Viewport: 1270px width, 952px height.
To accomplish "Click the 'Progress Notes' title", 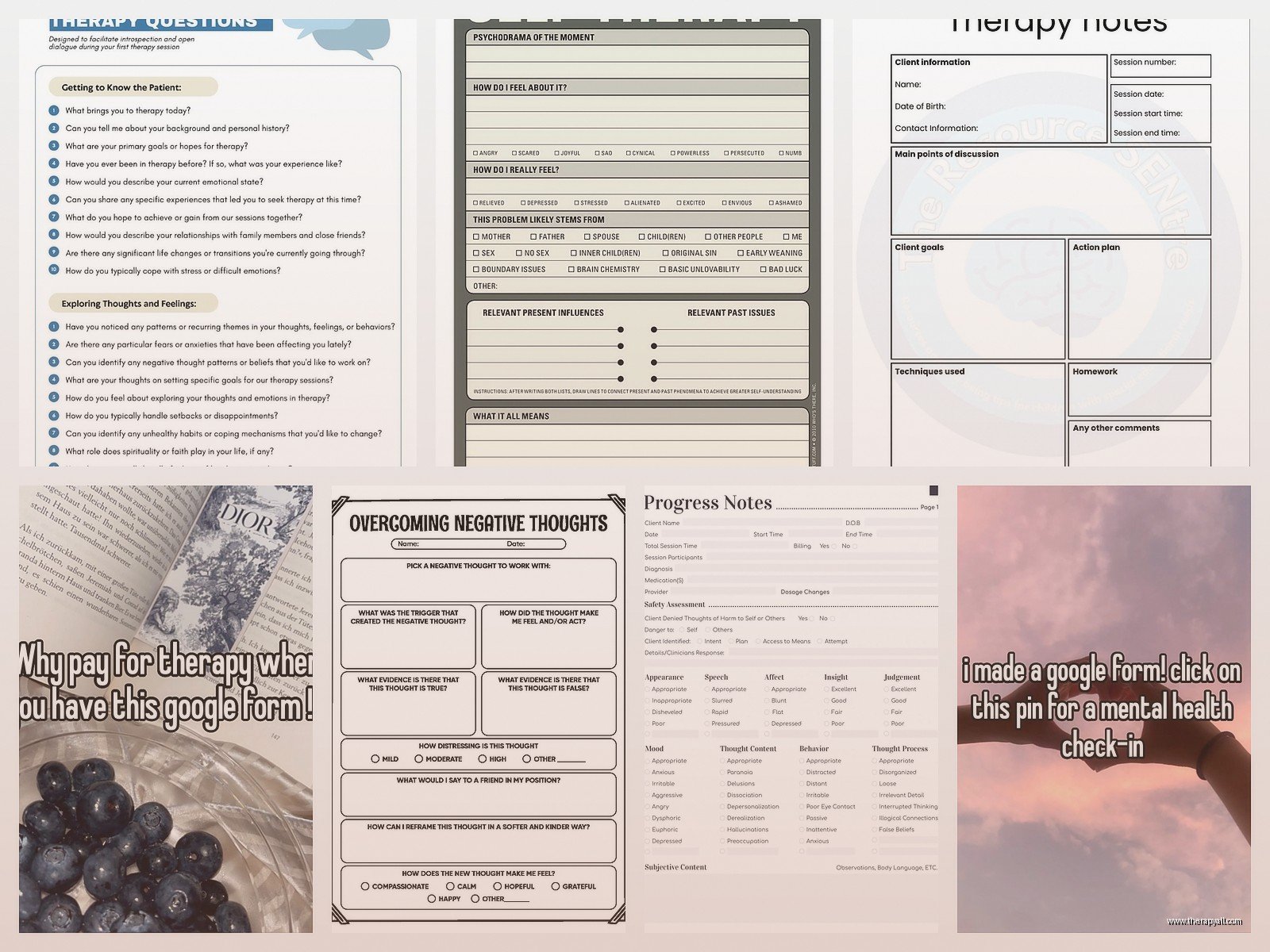I will click(x=707, y=503).
